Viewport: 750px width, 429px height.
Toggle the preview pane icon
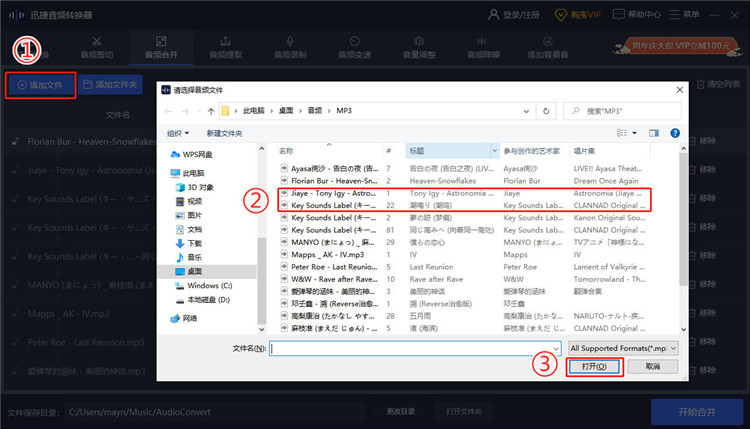(x=654, y=133)
